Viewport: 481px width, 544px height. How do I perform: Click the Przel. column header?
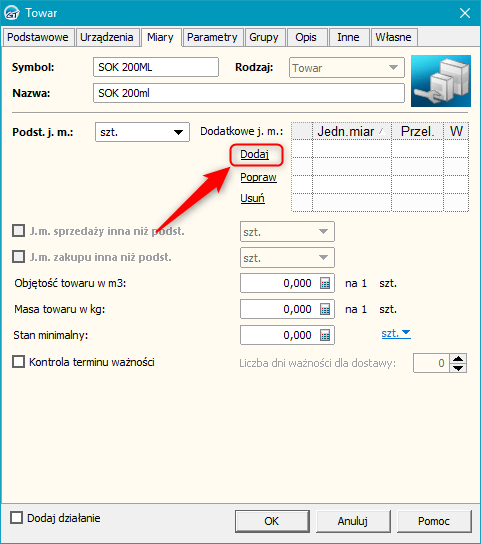417,131
